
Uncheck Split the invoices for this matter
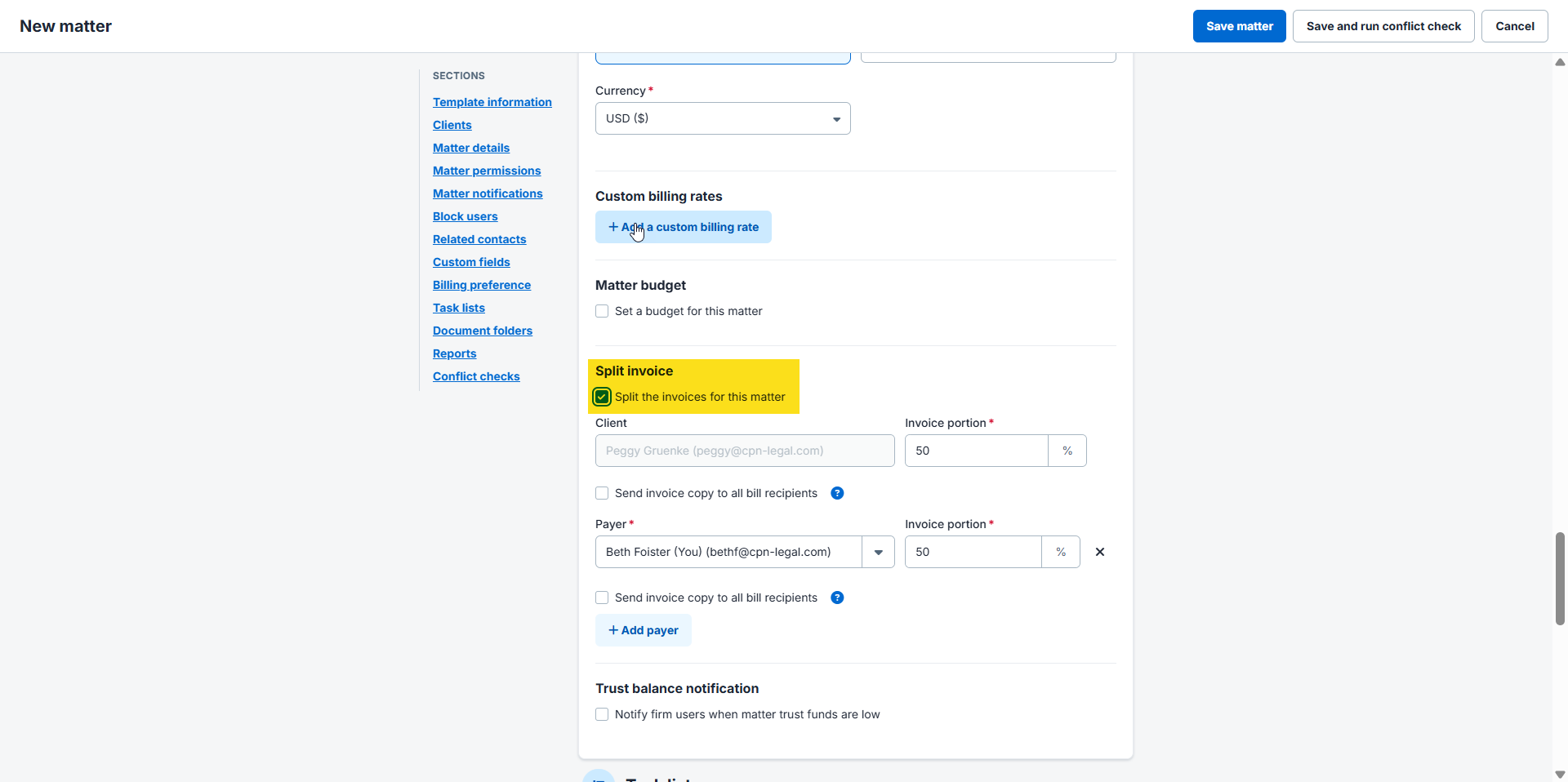click(x=602, y=397)
